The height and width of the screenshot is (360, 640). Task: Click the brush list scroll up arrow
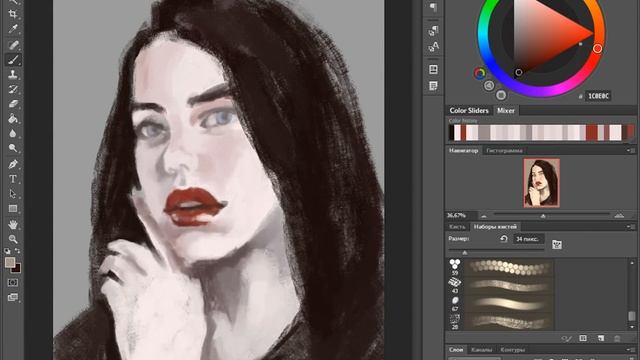click(632, 262)
